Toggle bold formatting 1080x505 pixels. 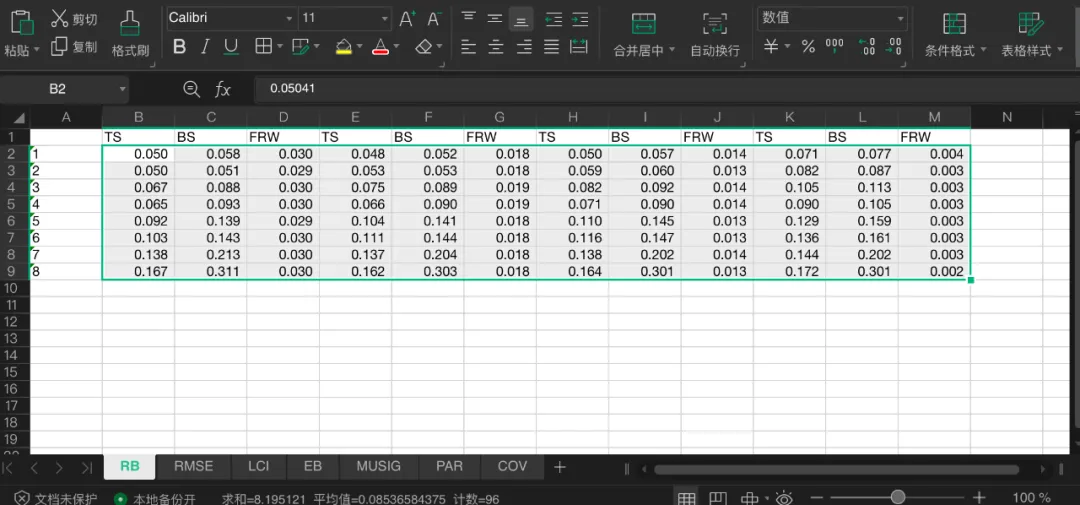pos(179,47)
